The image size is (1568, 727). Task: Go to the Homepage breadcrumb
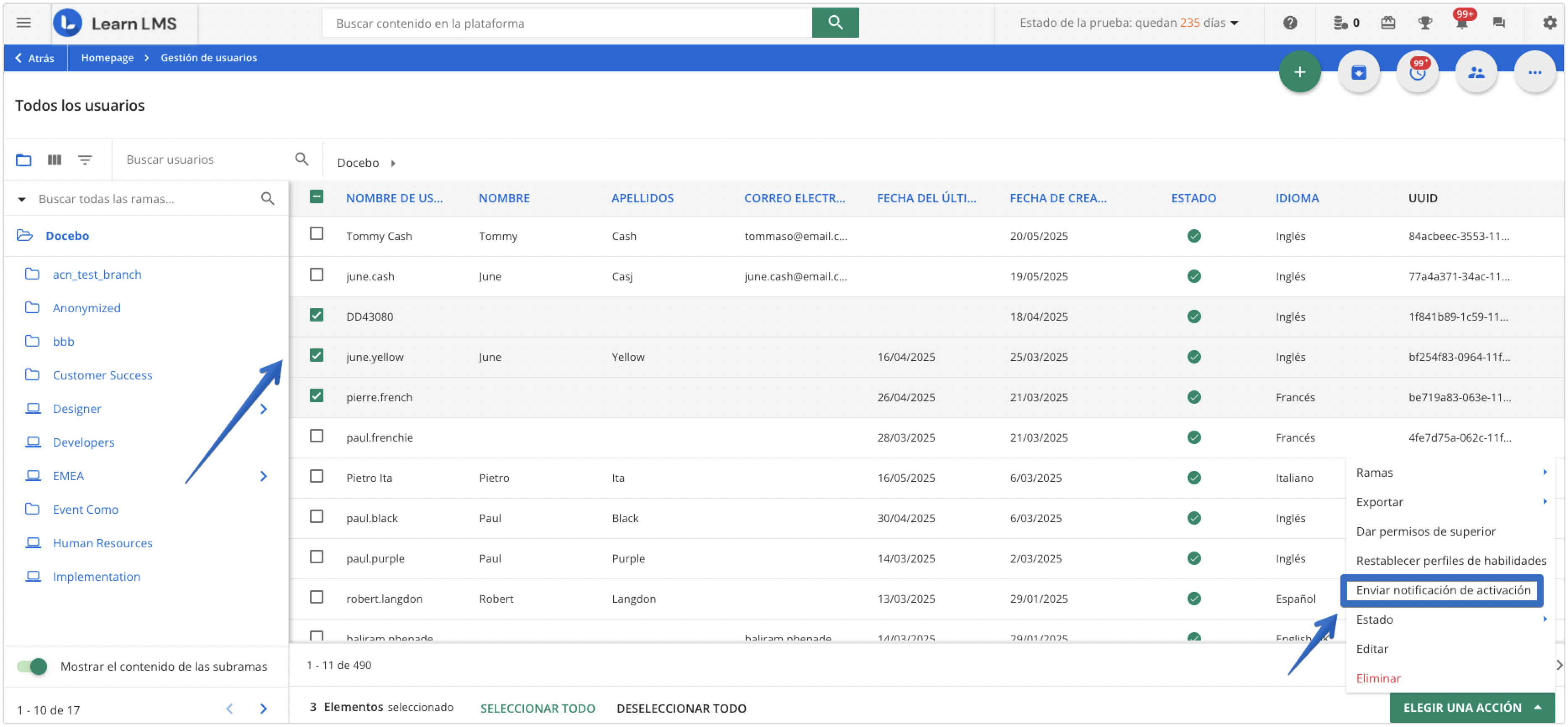[x=107, y=57]
